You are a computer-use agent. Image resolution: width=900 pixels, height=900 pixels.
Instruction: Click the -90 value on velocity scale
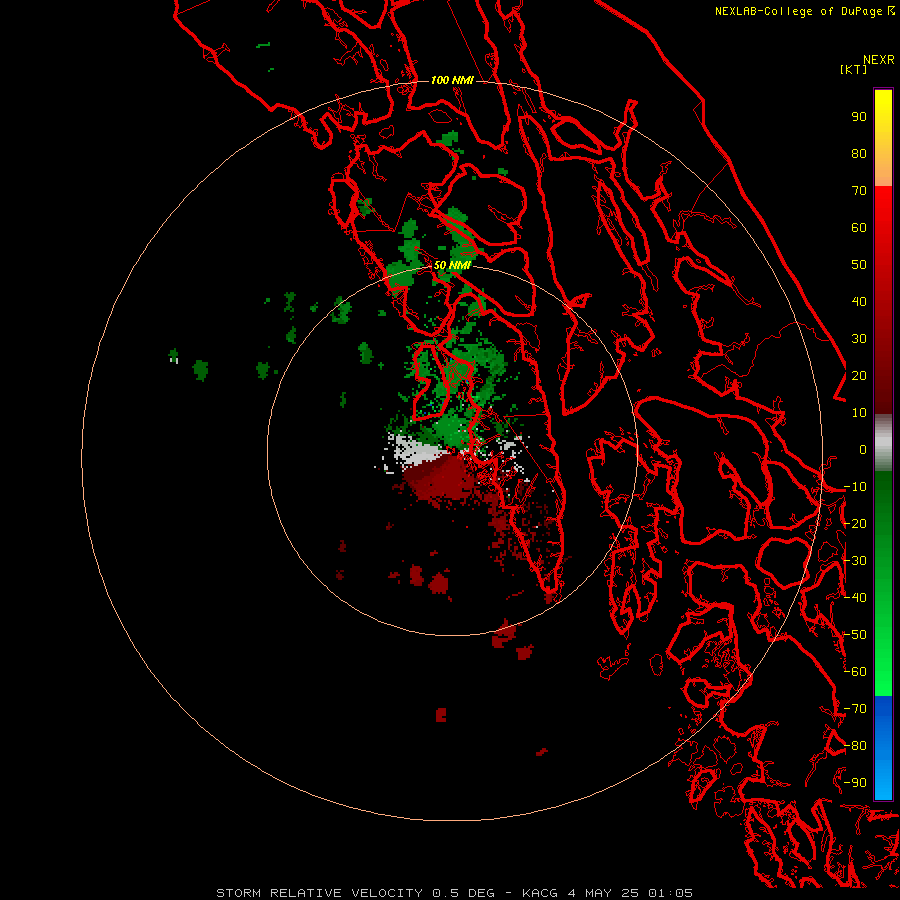[855, 783]
